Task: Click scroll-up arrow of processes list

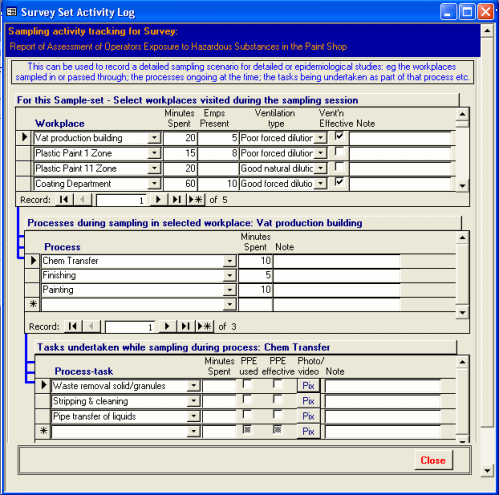Action: (x=462, y=238)
